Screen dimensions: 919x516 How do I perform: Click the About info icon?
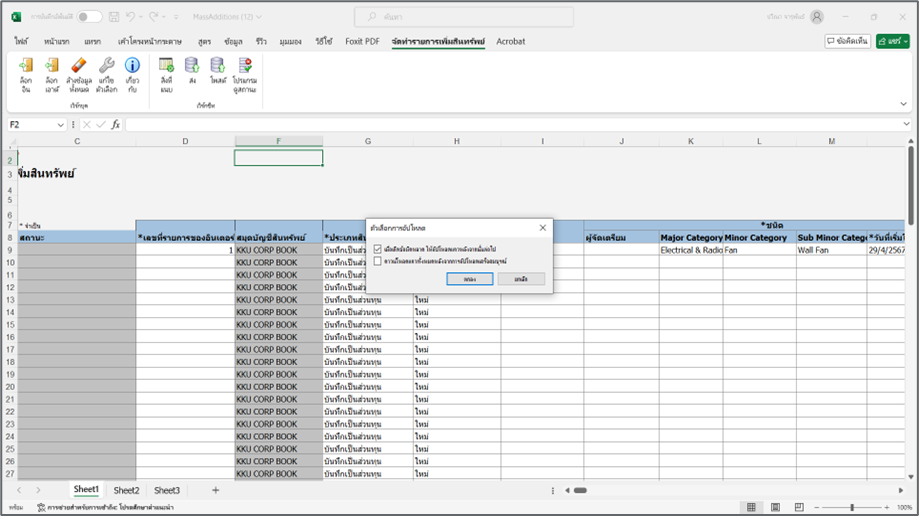[x=132, y=67]
